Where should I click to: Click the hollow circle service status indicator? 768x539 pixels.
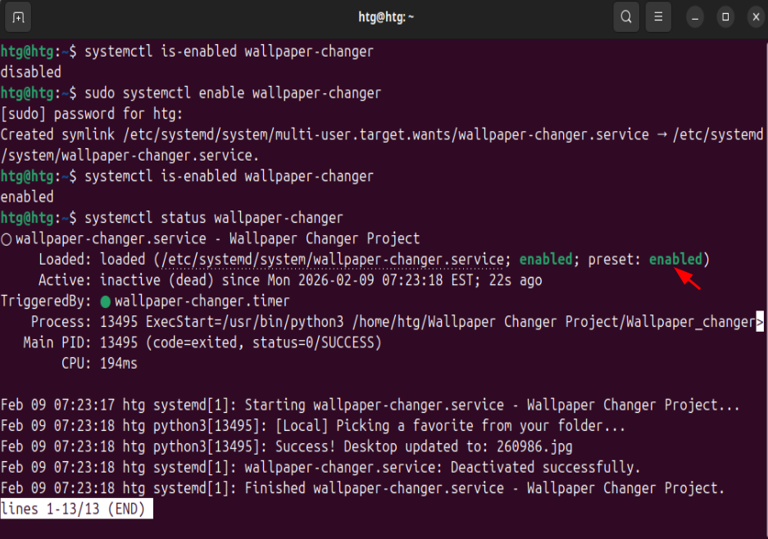click(x=7, y=239)
